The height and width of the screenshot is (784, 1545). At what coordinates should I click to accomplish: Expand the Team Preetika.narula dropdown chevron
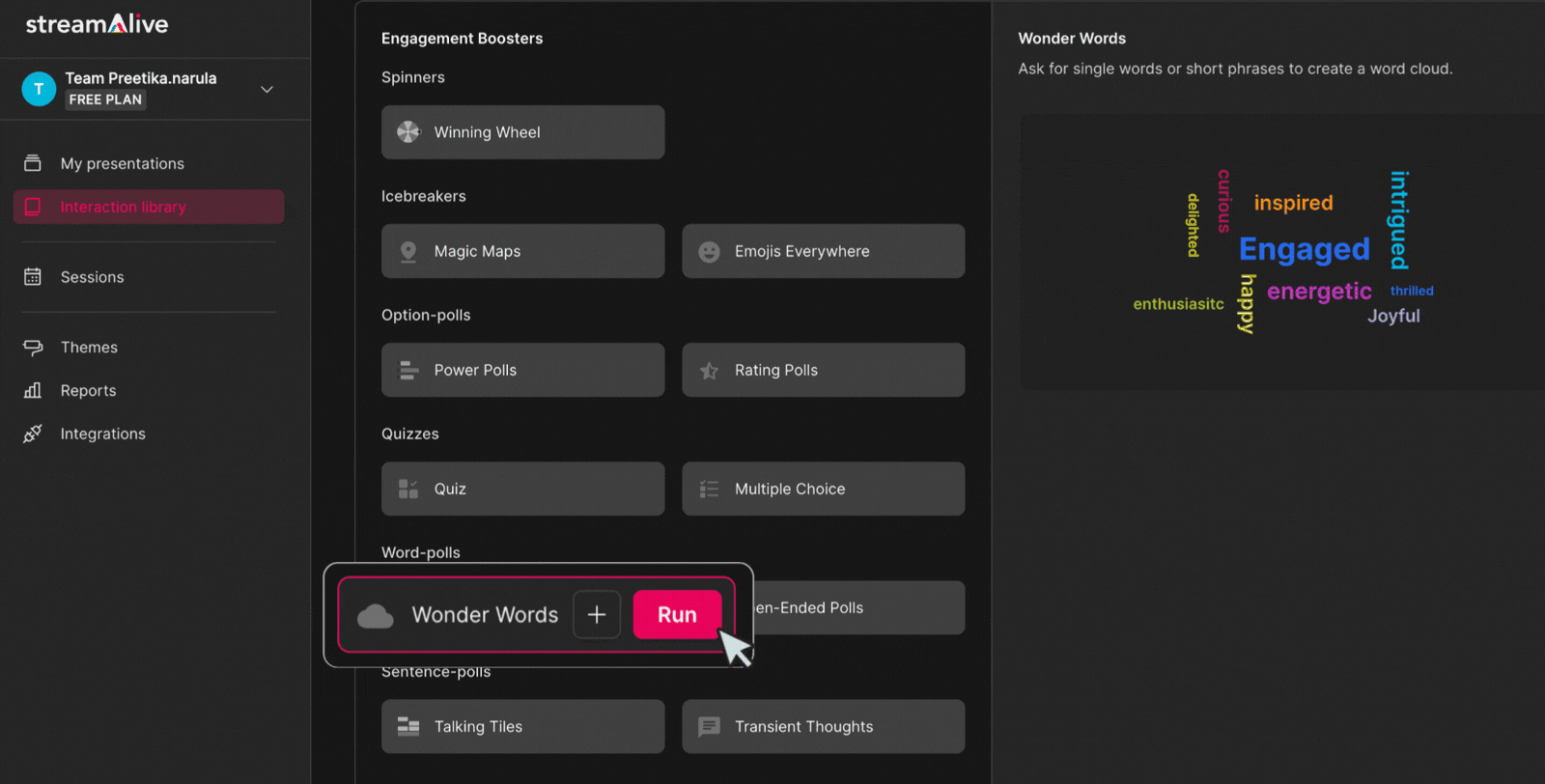tap(267, 89)
